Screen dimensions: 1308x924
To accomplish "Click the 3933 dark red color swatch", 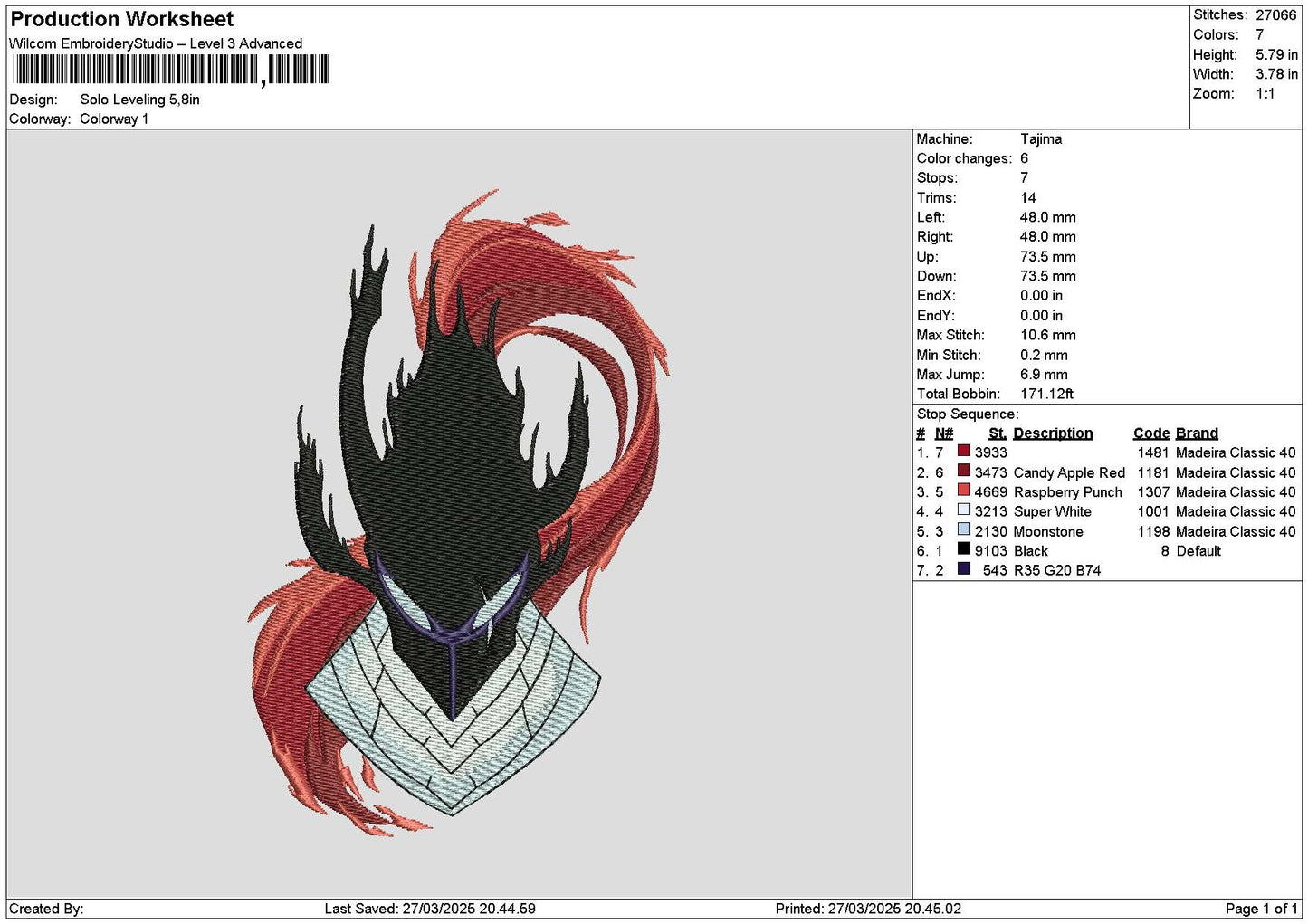I will [964, 451].
